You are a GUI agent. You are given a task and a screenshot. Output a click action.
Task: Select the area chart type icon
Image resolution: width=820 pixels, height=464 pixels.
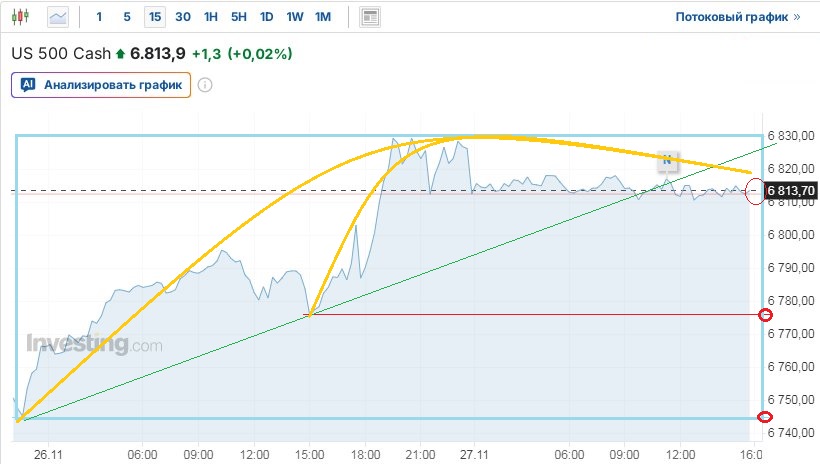(58, 17)
